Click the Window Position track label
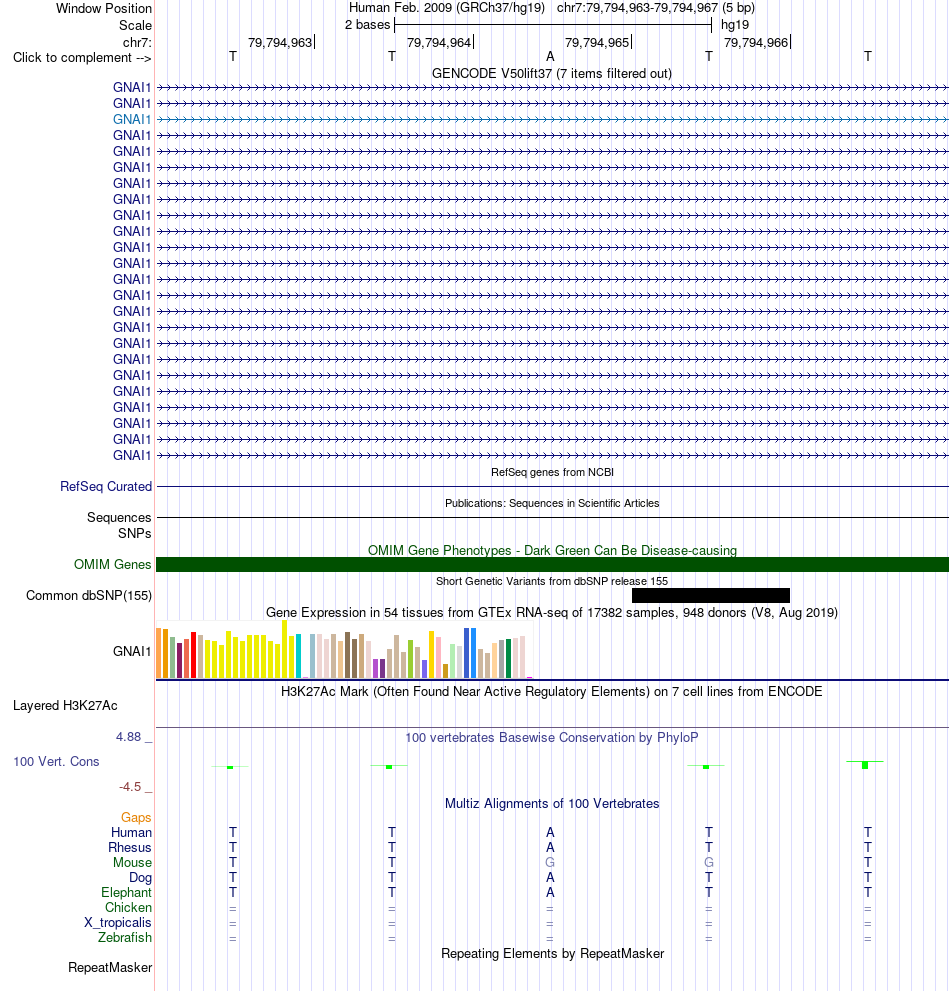The image size is (950, 991). [104, 8]
